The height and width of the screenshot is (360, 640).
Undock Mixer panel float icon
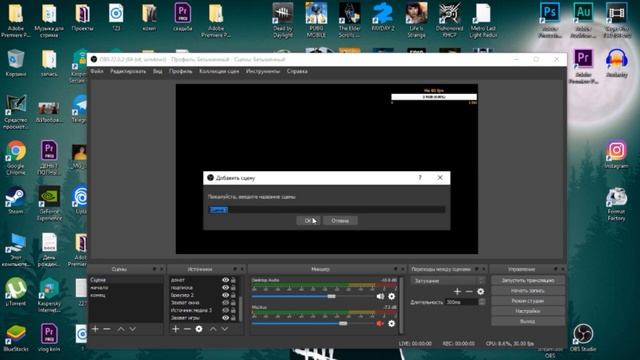click(x=395, y=269)
